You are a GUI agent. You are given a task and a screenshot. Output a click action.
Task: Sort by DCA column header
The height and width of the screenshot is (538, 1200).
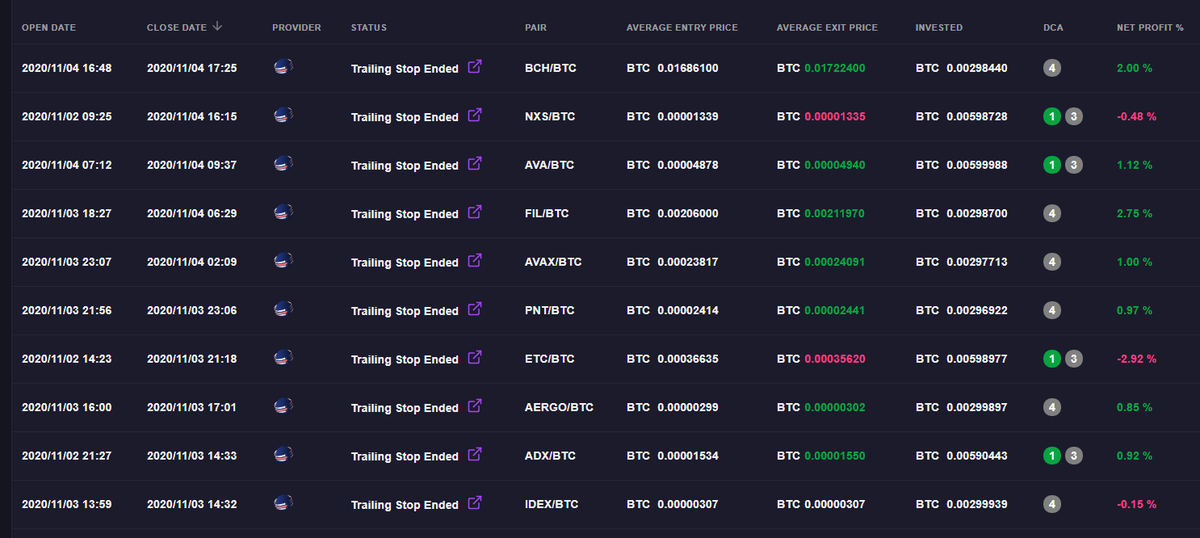coord(1053,28)
